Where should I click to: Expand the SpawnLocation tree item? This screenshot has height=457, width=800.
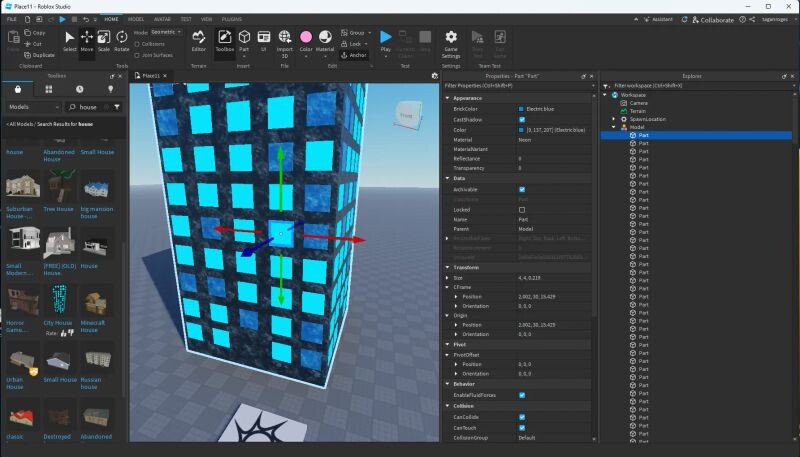tap(614, 119)
